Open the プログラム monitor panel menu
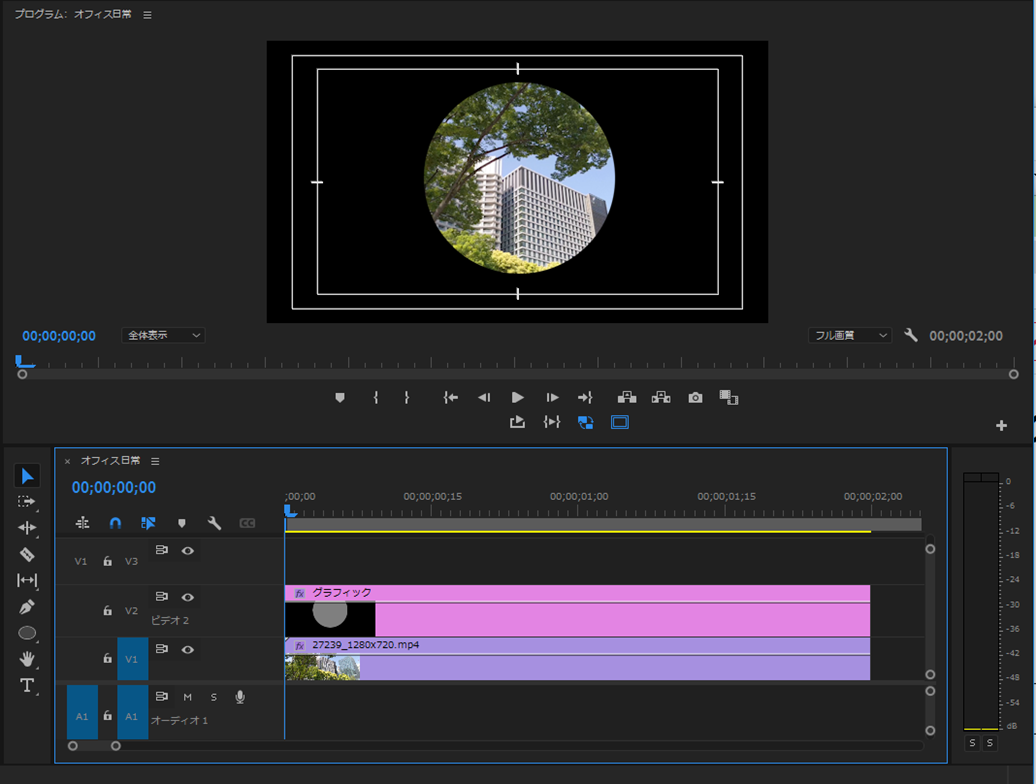 (147, 15)
